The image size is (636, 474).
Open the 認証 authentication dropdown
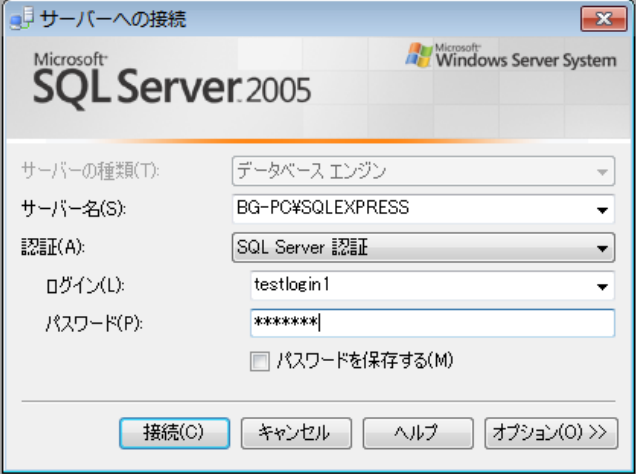point(423,247)
